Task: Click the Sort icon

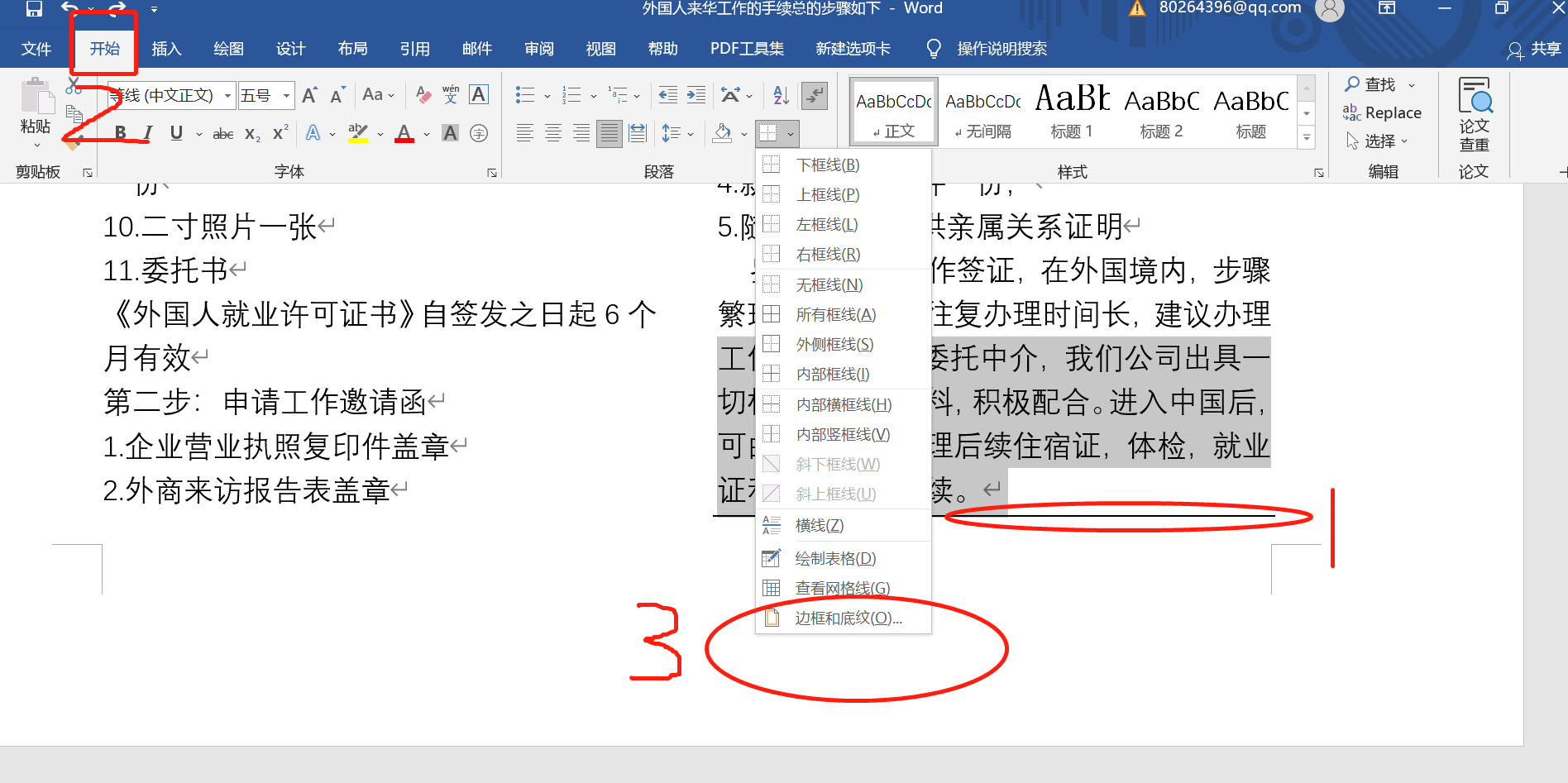Action: pos(781,95)
